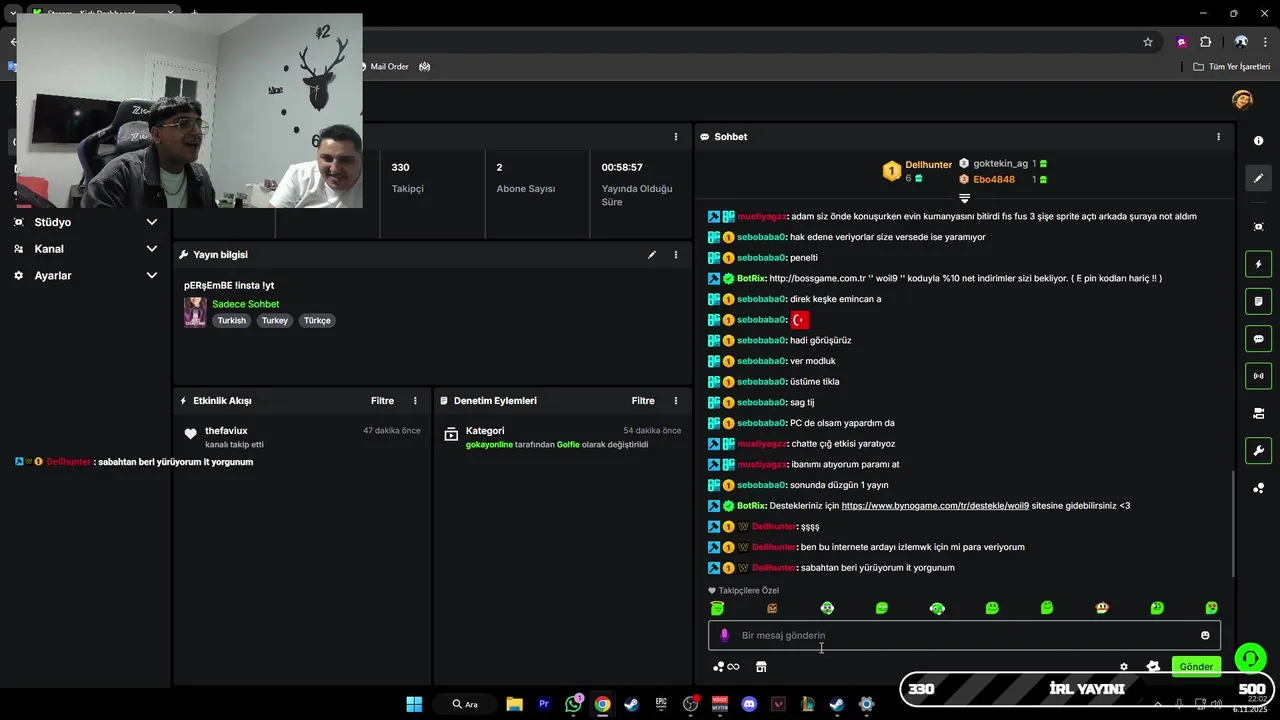
Task: Expand the chat leaderboard arrow
Action: (964, 198)
